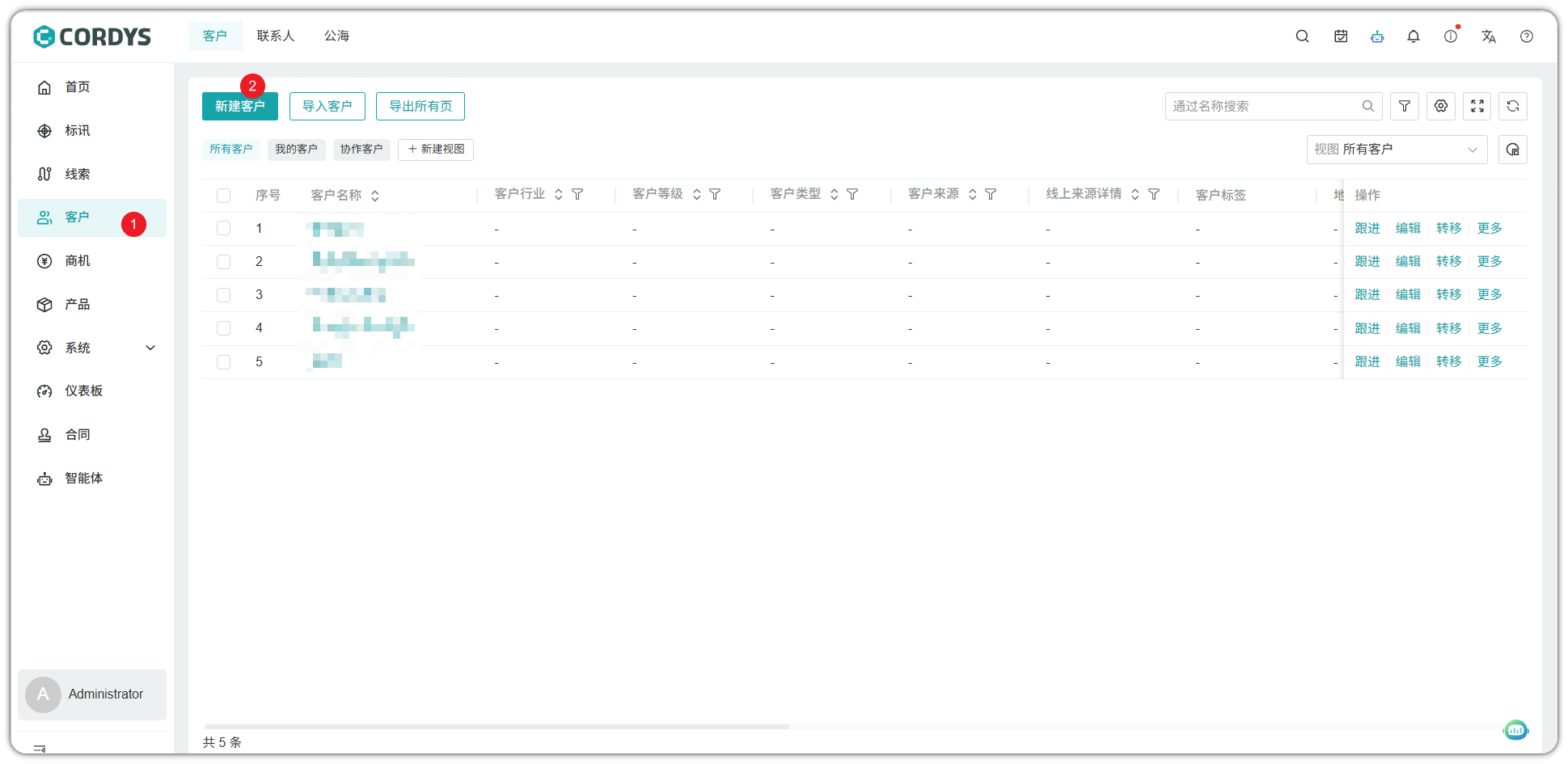Open the 视图 所有客户 dropdown
Screen dimensions: 1568x764
[x=1397, y=150]
